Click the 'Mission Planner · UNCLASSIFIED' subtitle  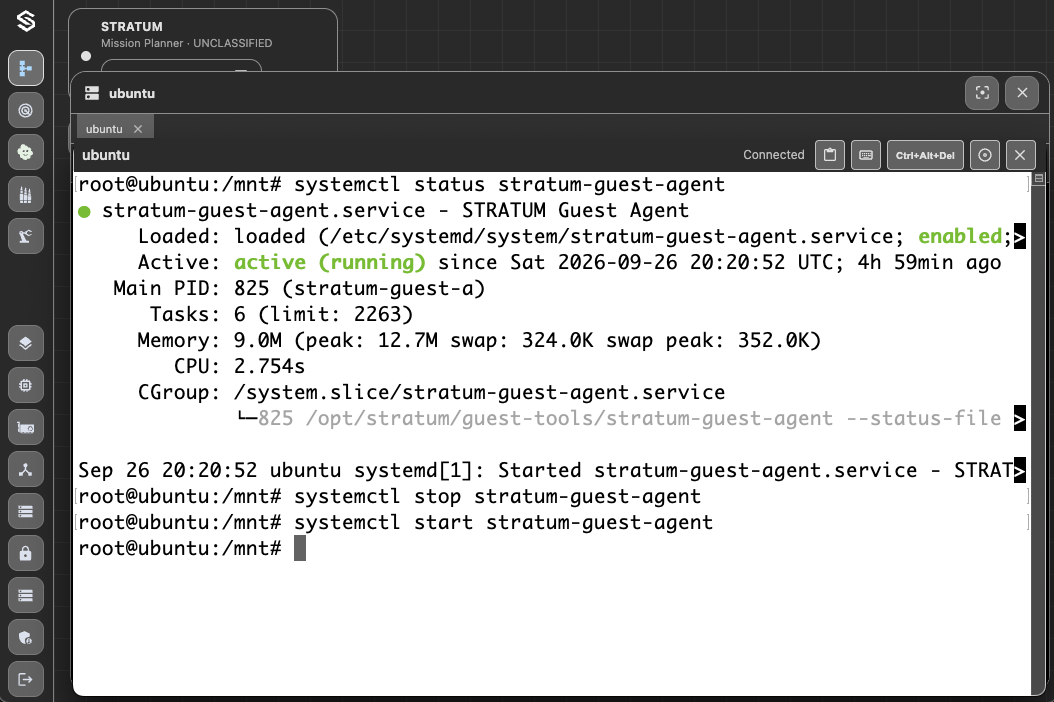tap(186, 43)
